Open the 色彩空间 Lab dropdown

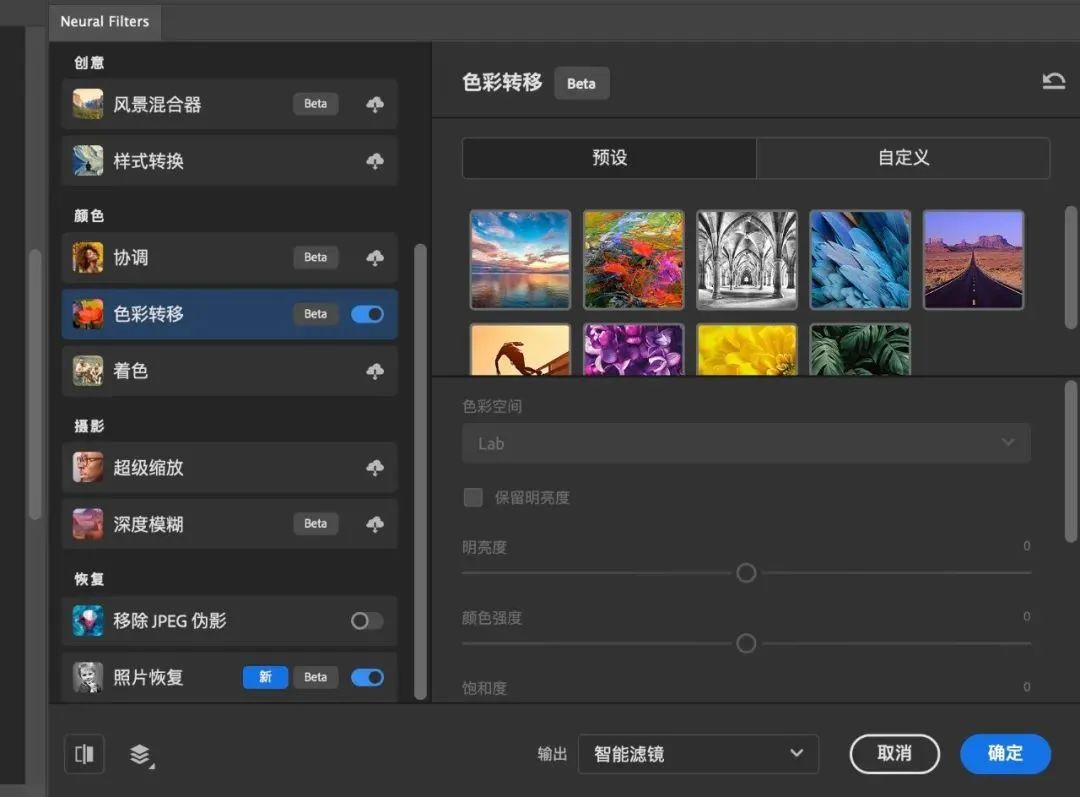click(746, 443)
